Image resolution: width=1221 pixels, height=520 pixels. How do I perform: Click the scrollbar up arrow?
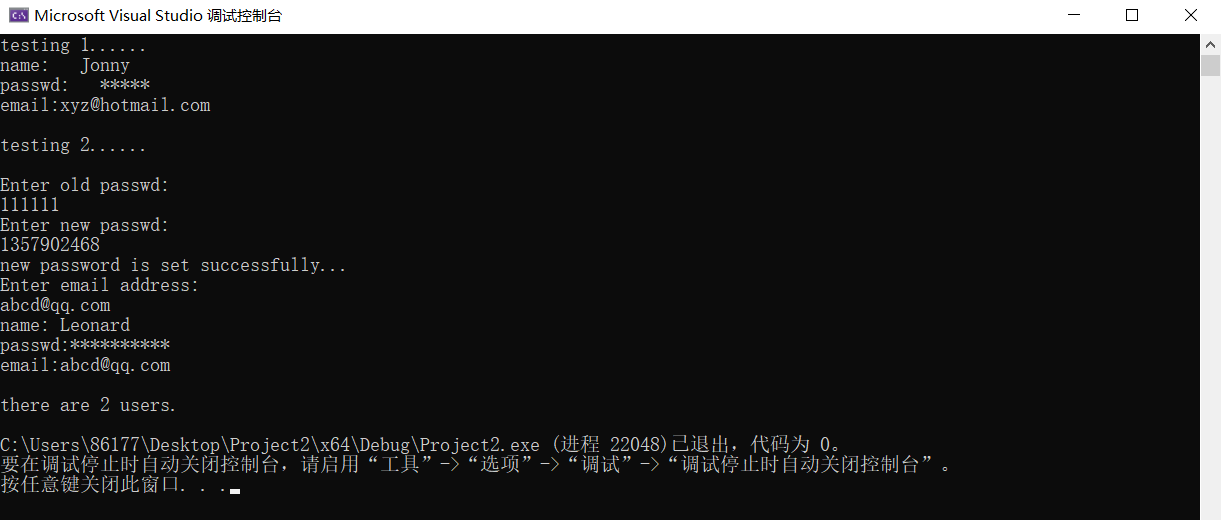pos(1210,43)
